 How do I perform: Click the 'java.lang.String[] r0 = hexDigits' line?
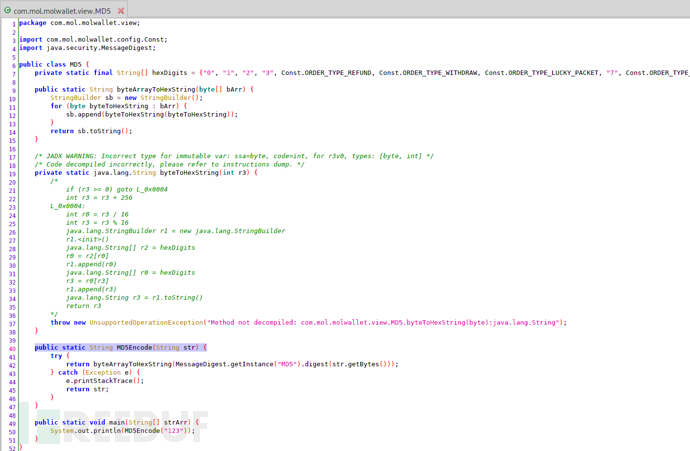(x=130, y=272)
